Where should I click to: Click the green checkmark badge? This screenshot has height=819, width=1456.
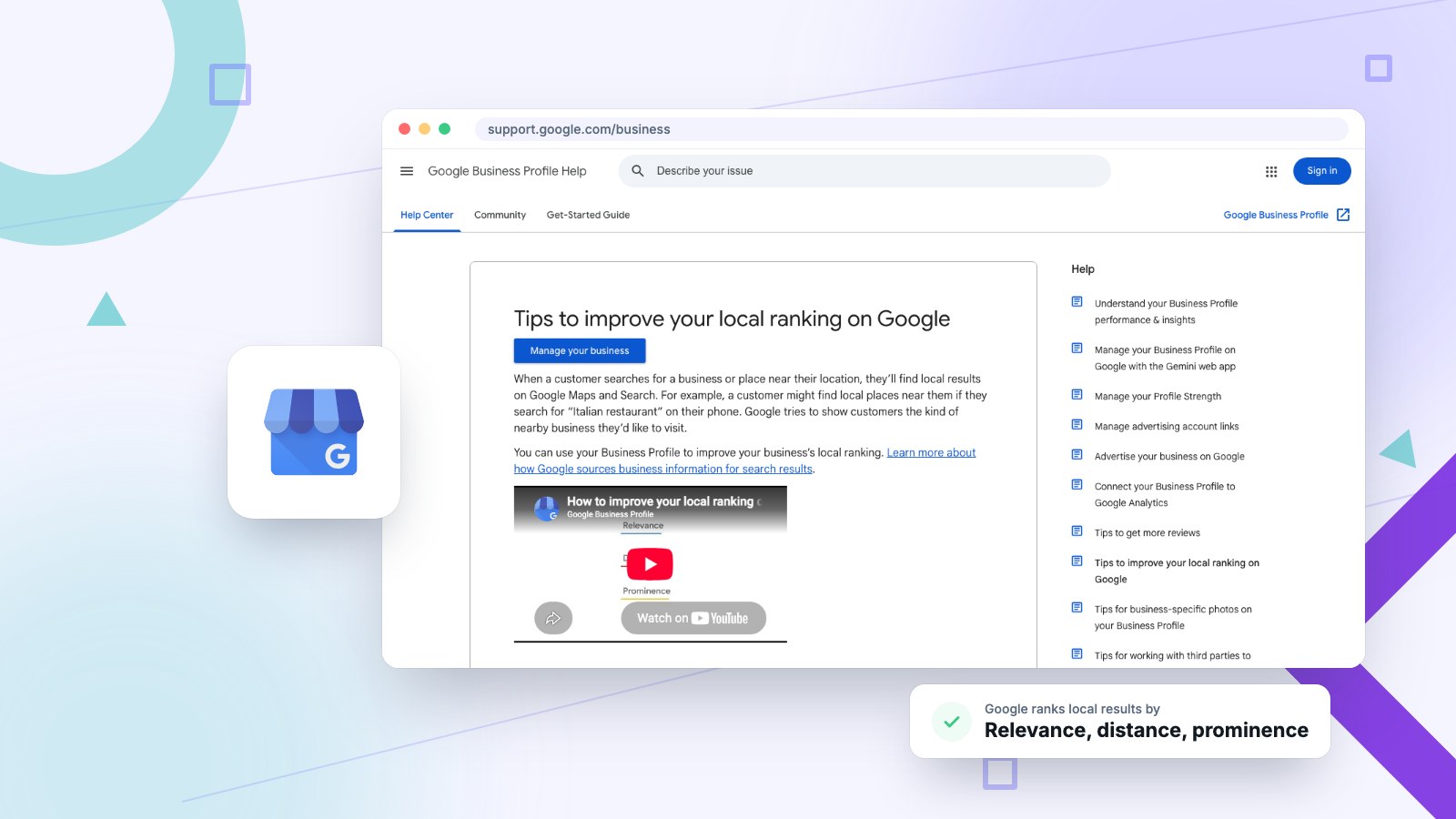point(952,722)
